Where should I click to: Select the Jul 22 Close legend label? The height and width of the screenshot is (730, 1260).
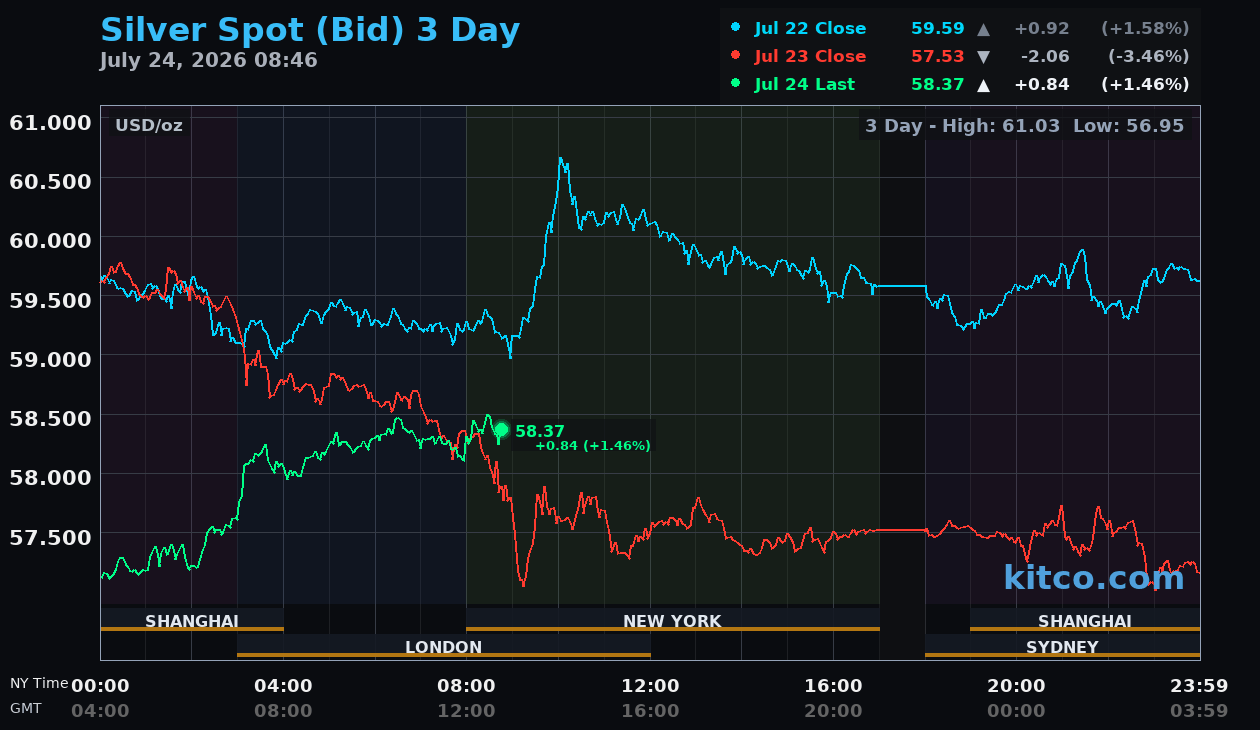pyautogui.click(x=811, y=29)
